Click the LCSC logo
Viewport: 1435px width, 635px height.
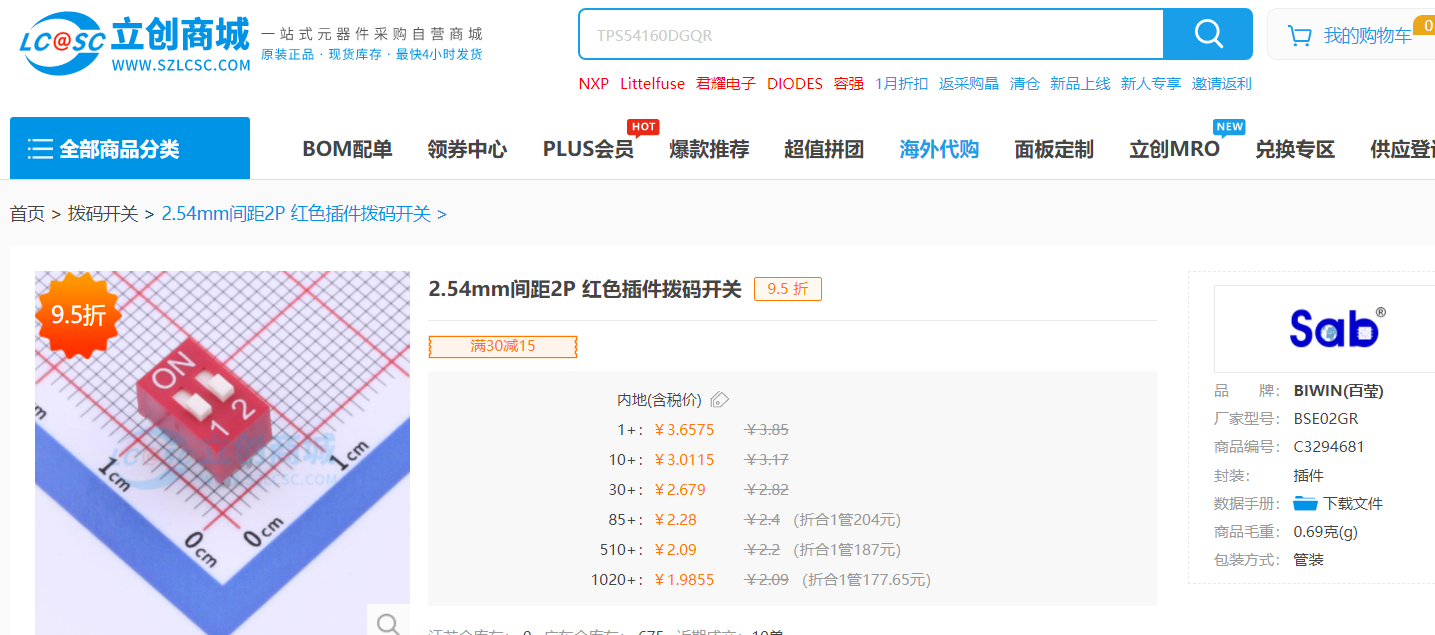pos(134,42)
